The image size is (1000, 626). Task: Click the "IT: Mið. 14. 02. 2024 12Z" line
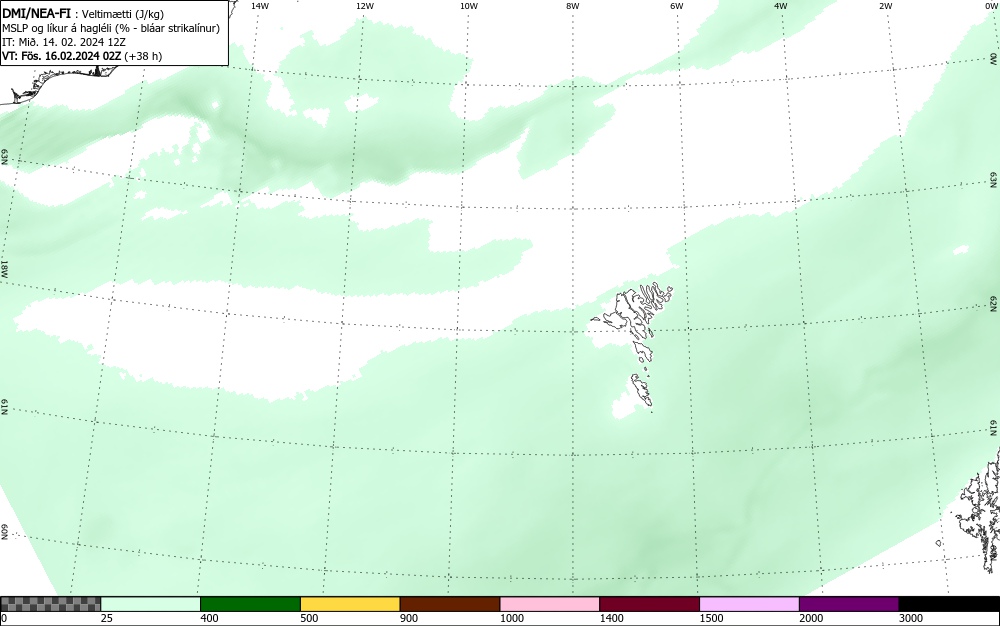click(64, 42)
